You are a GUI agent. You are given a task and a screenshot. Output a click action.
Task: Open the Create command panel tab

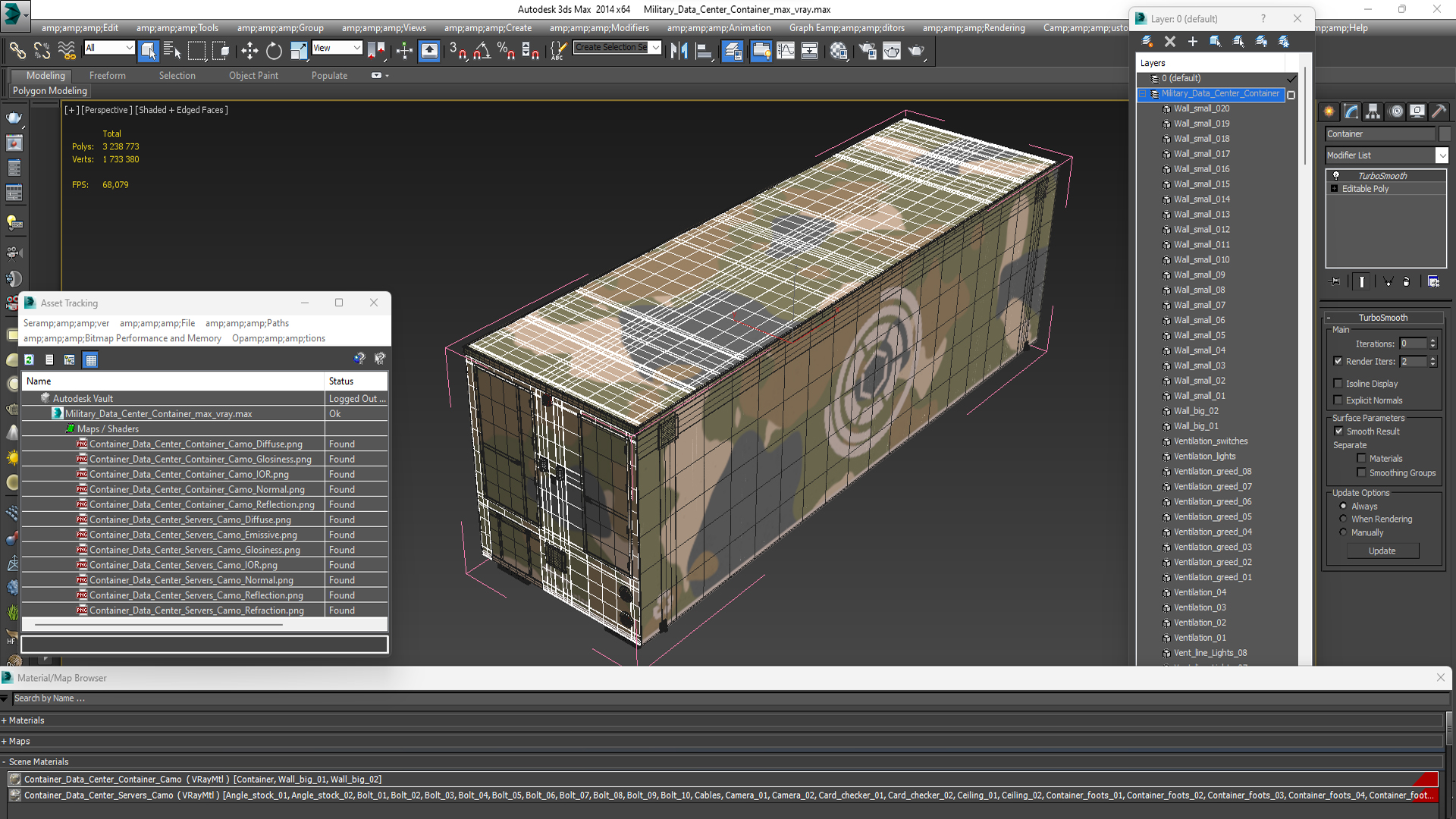tap(1329, 111)
